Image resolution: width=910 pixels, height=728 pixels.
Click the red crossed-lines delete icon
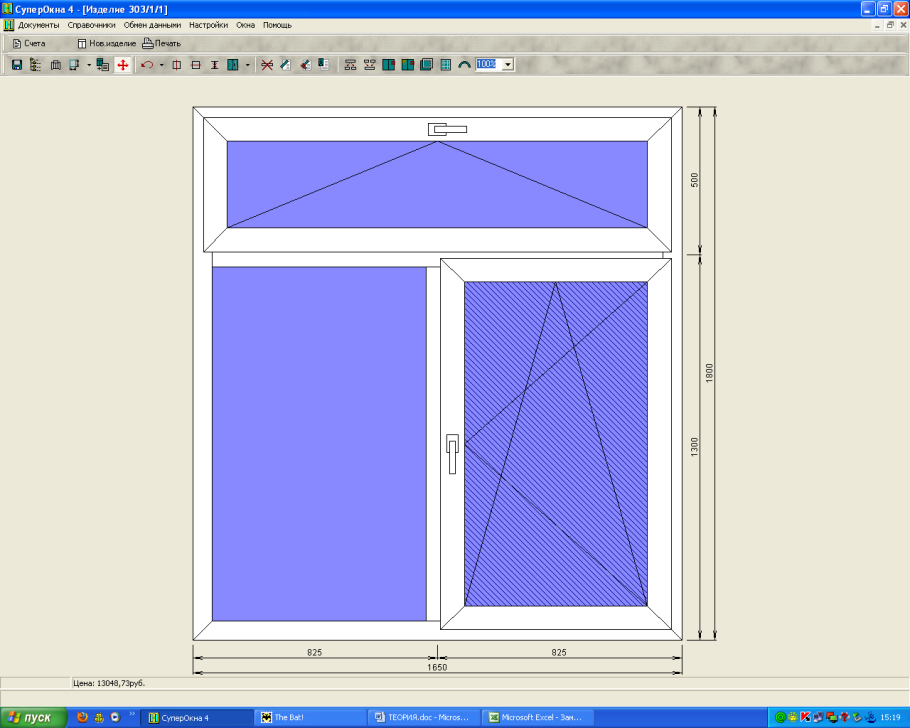pos(266,64)
